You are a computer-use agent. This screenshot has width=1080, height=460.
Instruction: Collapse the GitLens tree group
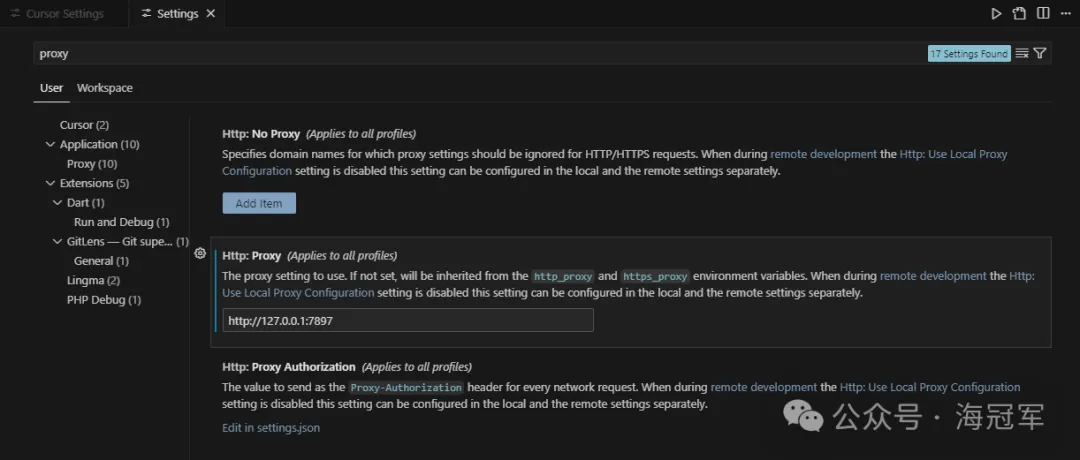pyautogui.click(x=58, y=242)
